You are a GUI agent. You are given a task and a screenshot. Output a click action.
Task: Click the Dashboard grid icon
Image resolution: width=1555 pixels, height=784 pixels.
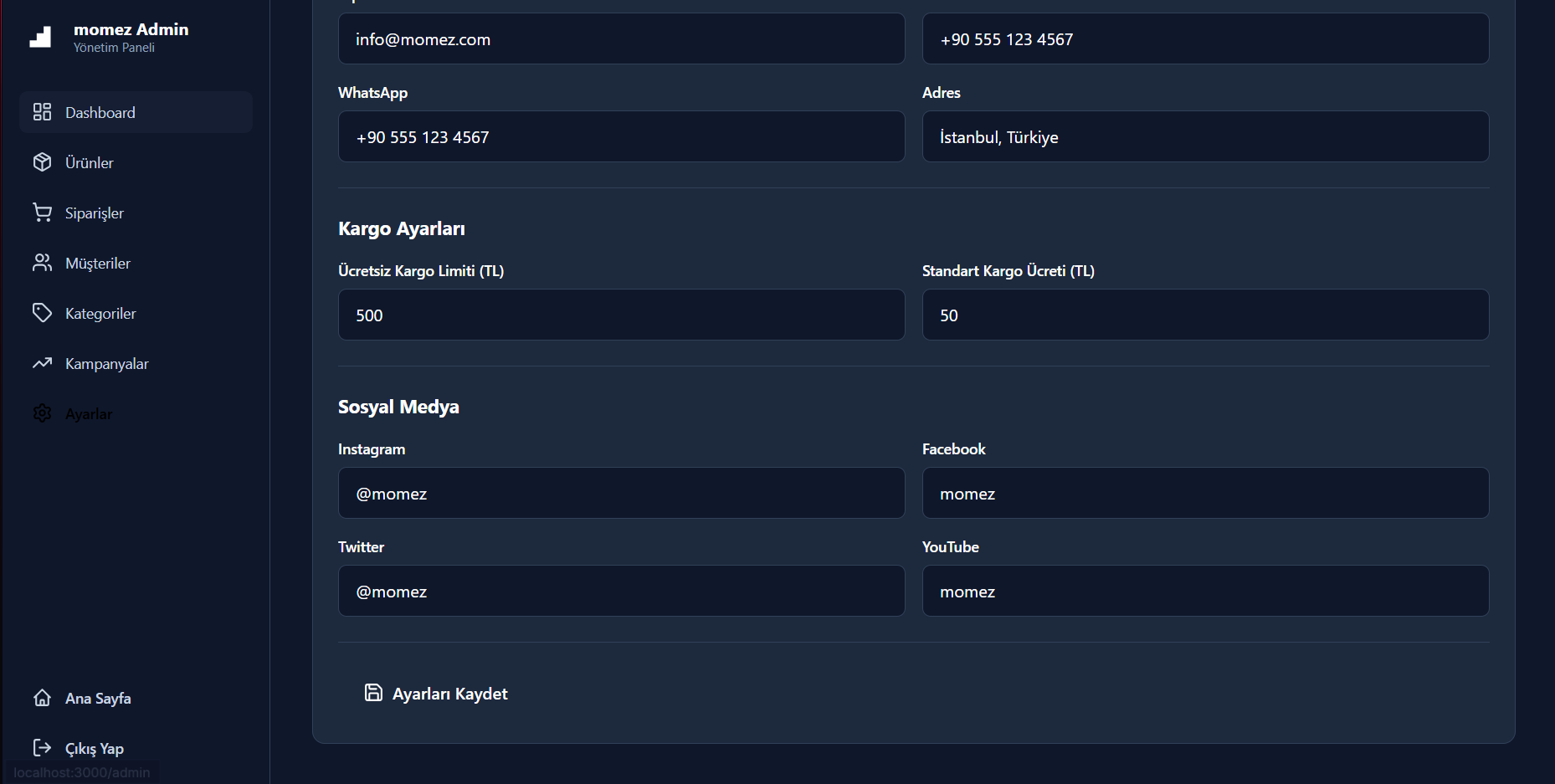(x=42, y=112)
